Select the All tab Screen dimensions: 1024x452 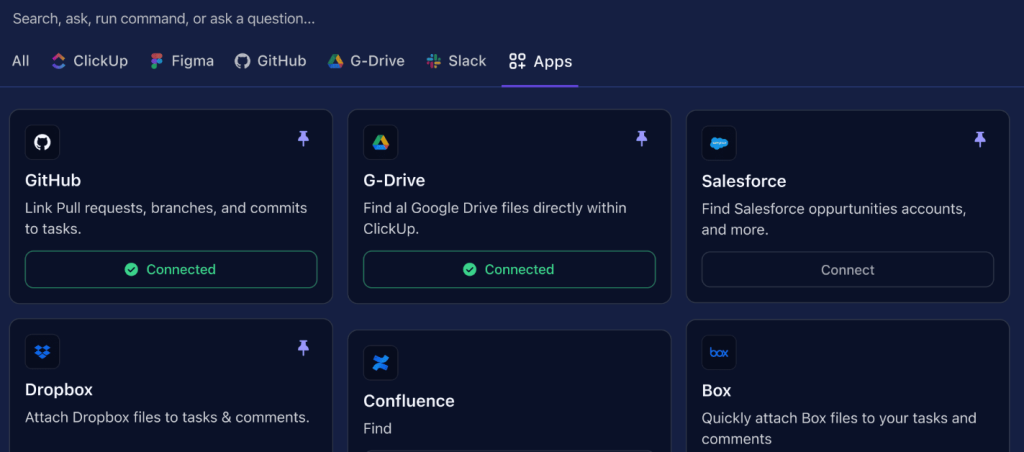(x=20, y=61)
